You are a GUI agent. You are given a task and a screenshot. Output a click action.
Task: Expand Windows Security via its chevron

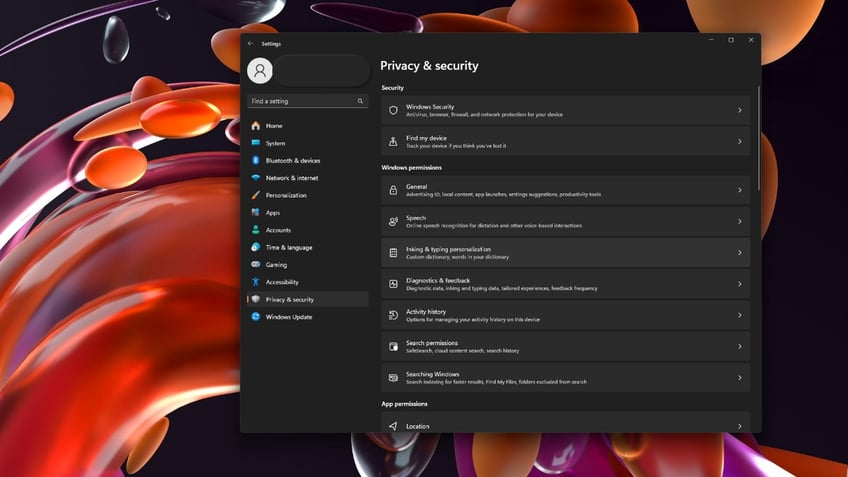point(740,110)
